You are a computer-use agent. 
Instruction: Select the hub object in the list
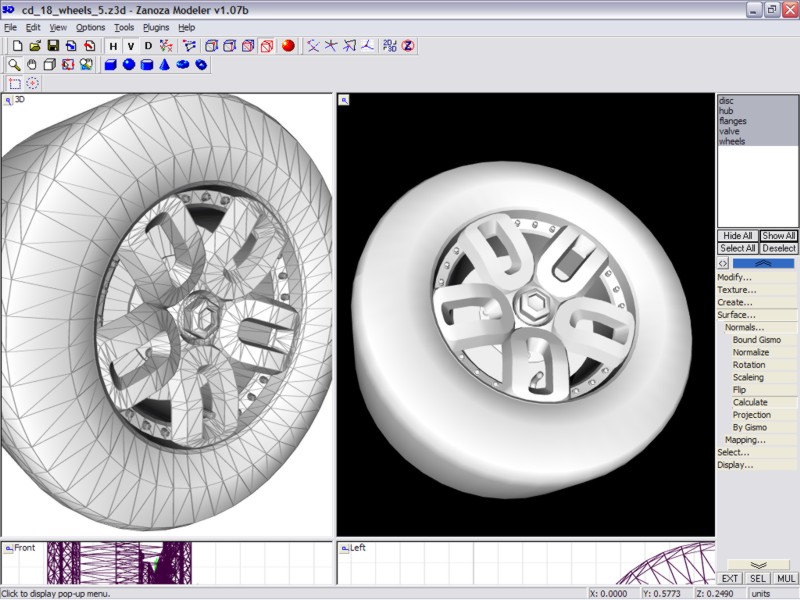(757, 111)
